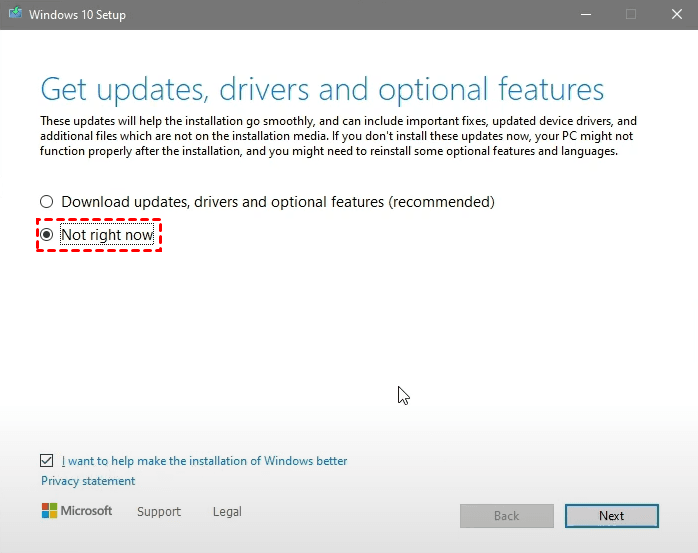Viewport: 698px width, 553px height.
Task: Click the 'I want to help make the installation' link text
Action: pyautogui.click(x=204, y=461)
